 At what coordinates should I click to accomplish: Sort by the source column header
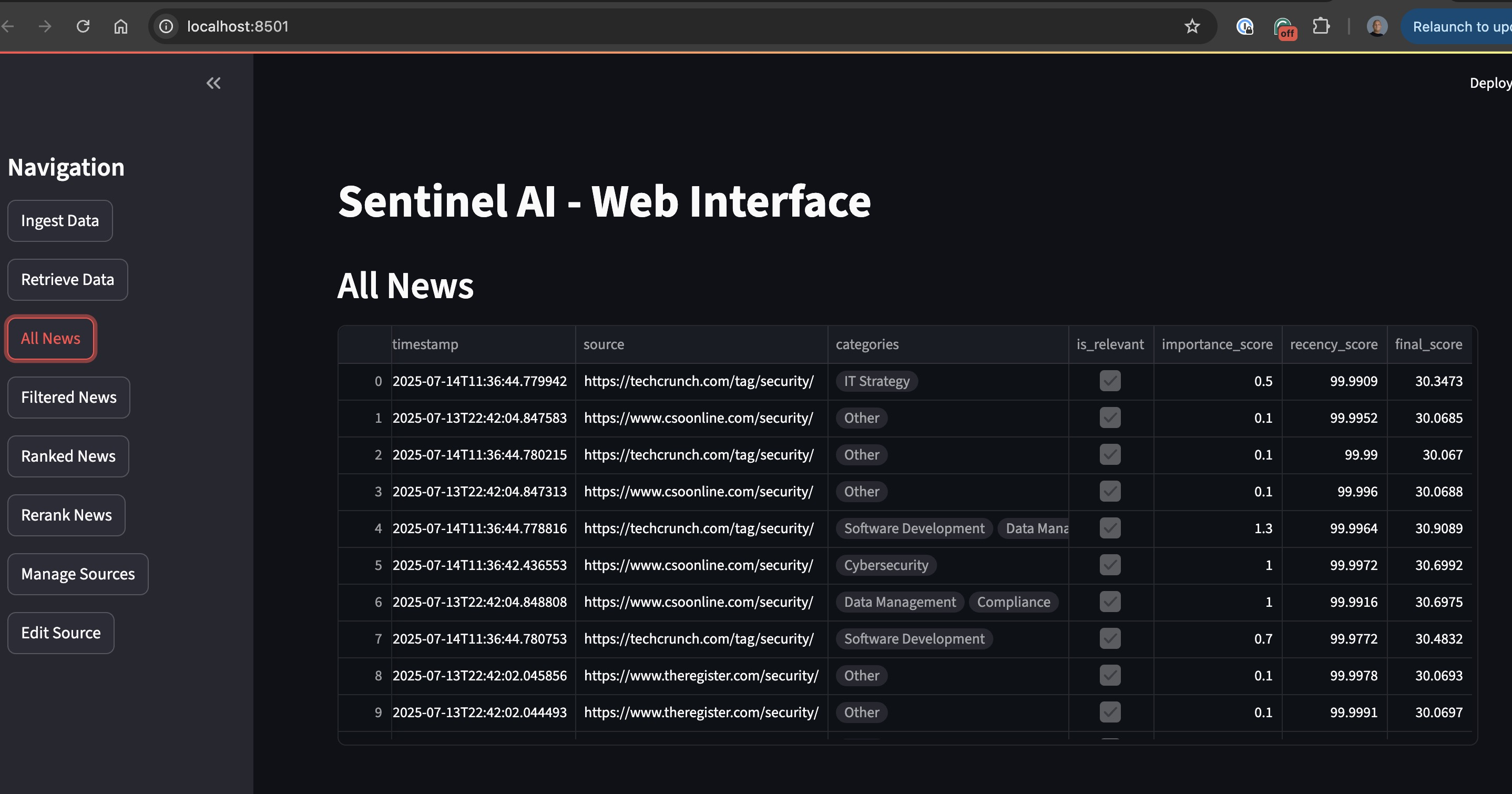(702, 344)
